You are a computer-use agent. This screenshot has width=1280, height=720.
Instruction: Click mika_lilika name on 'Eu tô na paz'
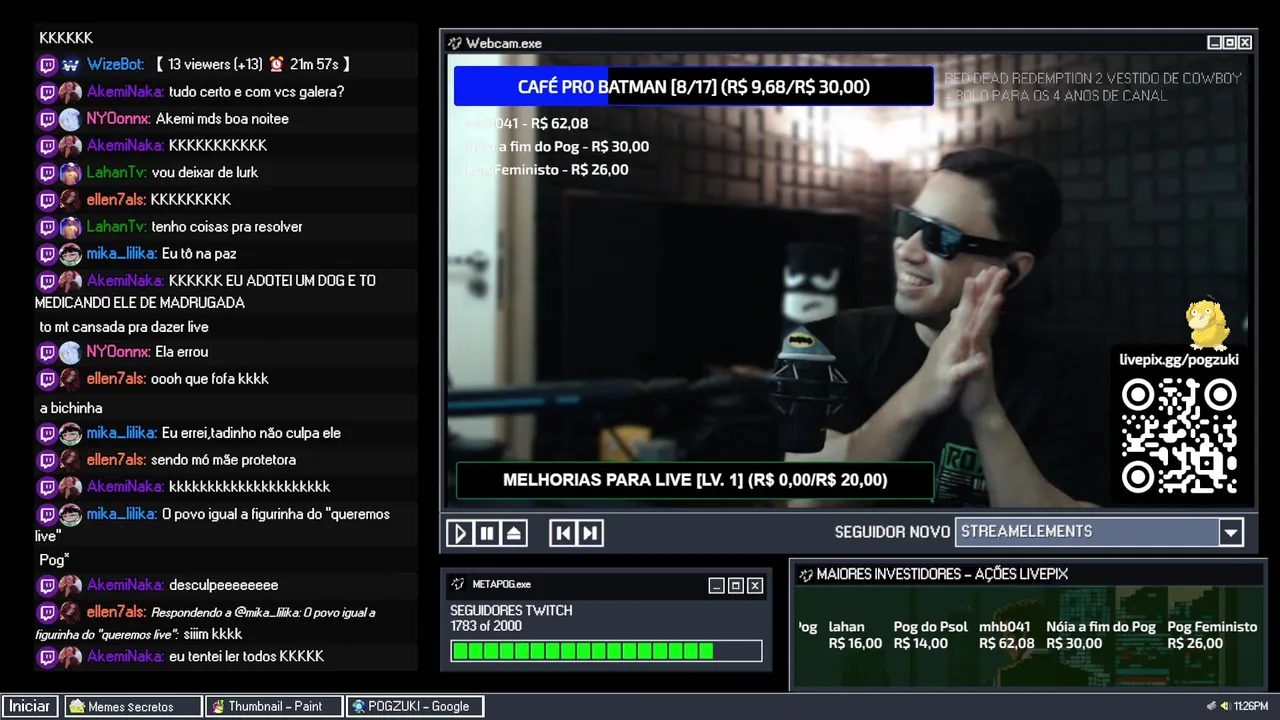click(122, 254)
